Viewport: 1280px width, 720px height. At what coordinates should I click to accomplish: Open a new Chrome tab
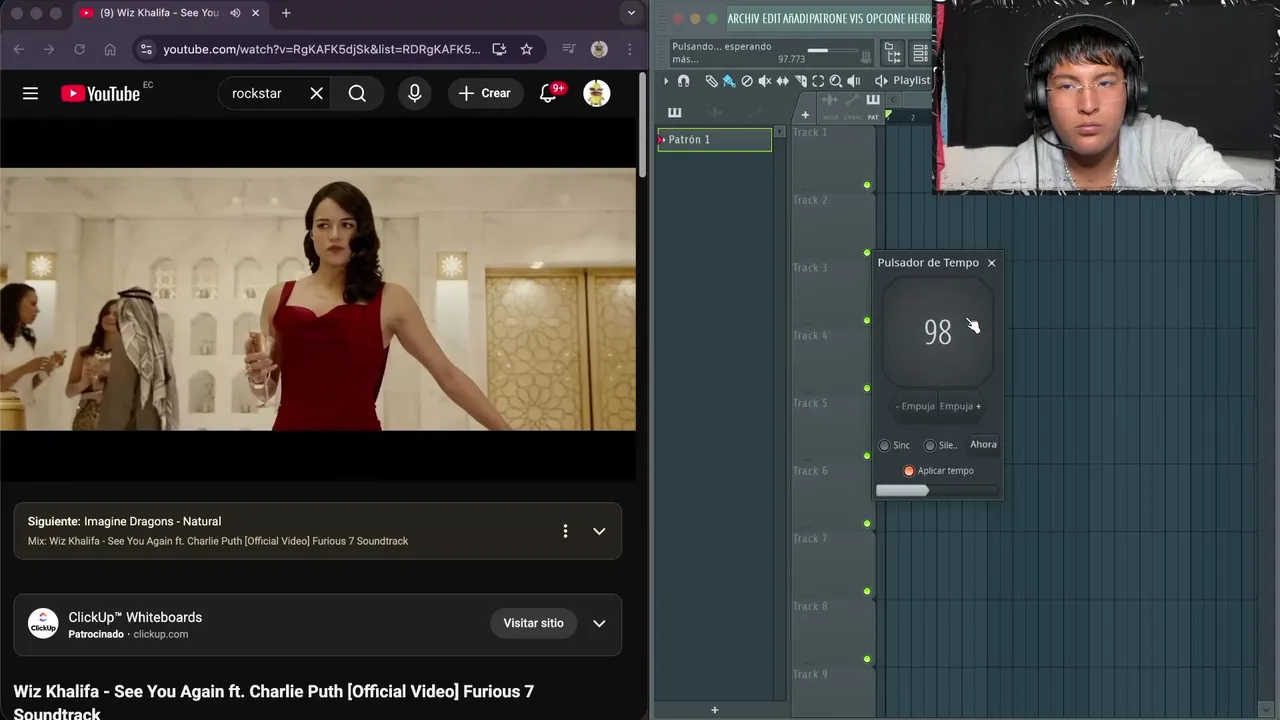(286, 13)
